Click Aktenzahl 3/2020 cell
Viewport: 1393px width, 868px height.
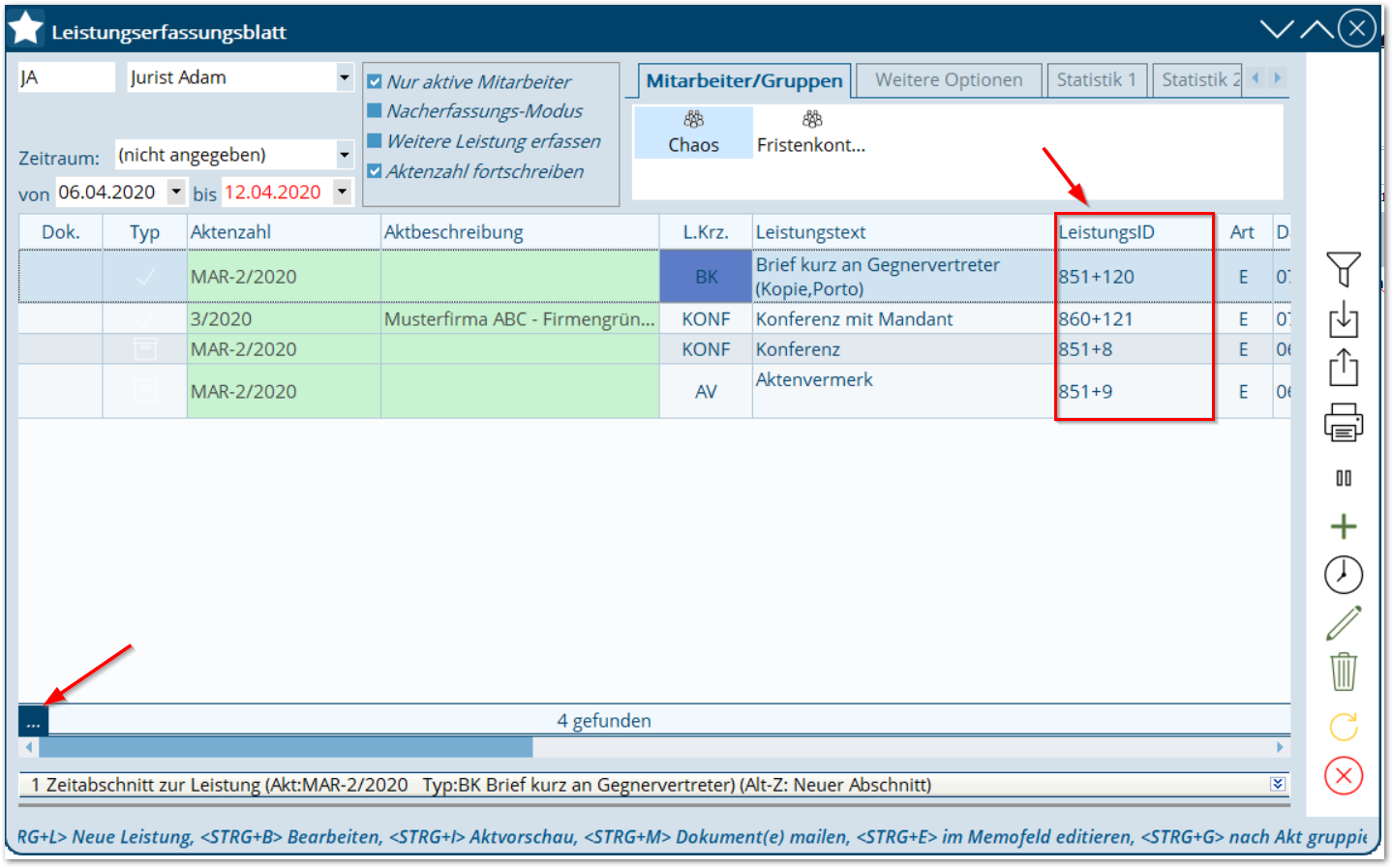pos(284,319)
